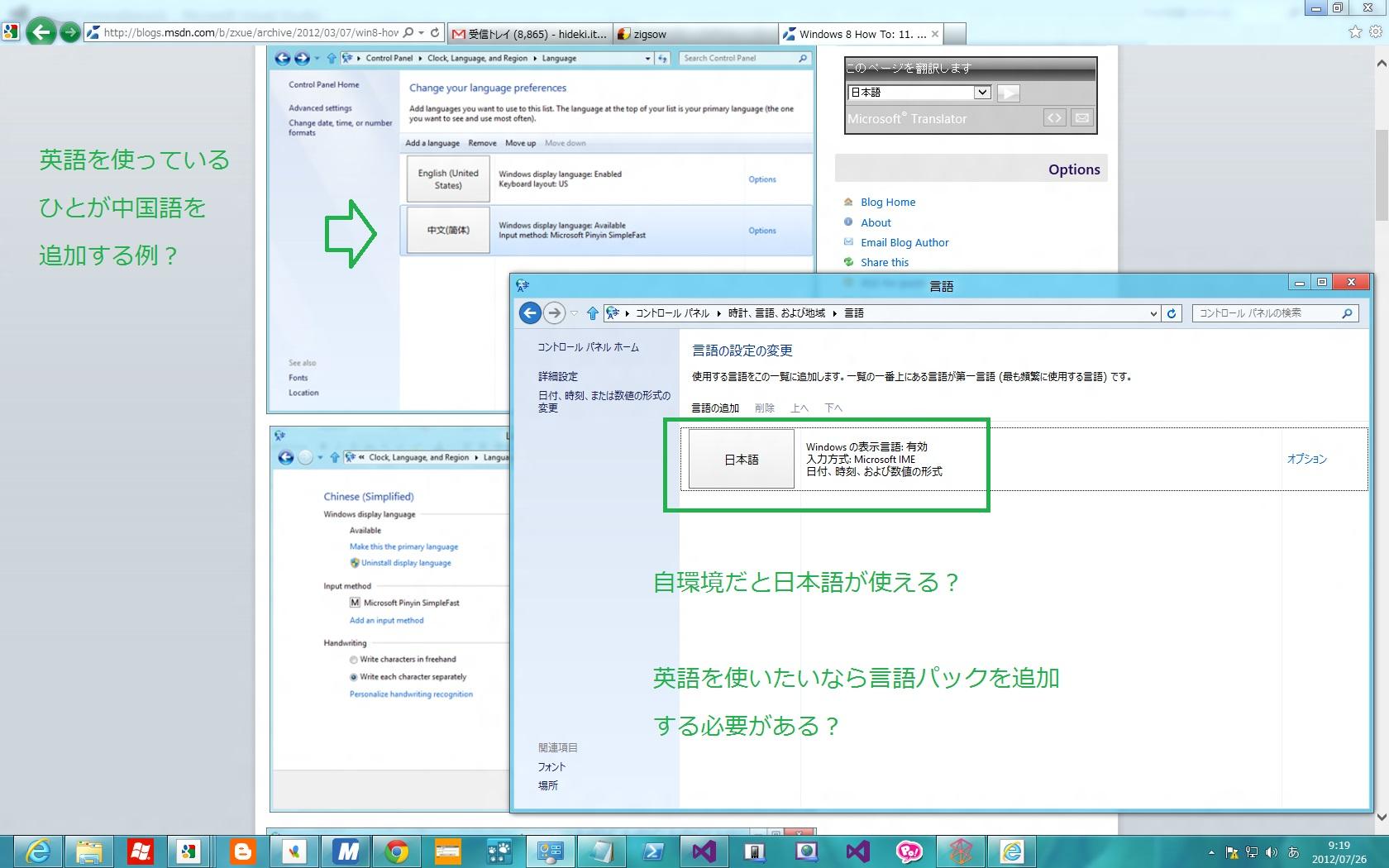Click the volume speaker tray icon
1389x868 pixels.
pos(1272,852)
